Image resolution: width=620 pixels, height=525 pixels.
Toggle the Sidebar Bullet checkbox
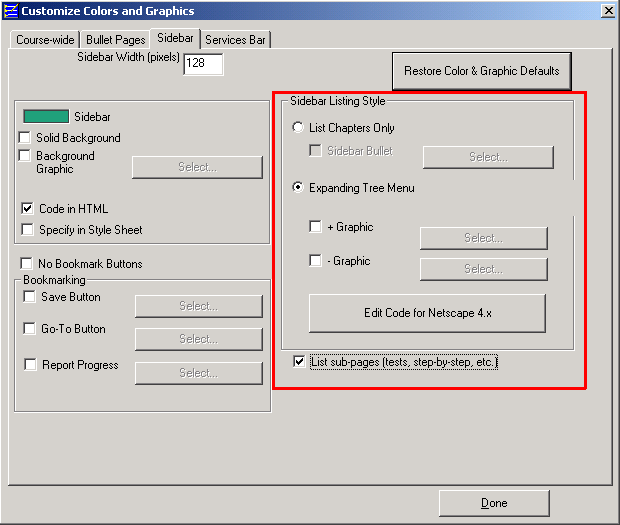coord(315,151)
